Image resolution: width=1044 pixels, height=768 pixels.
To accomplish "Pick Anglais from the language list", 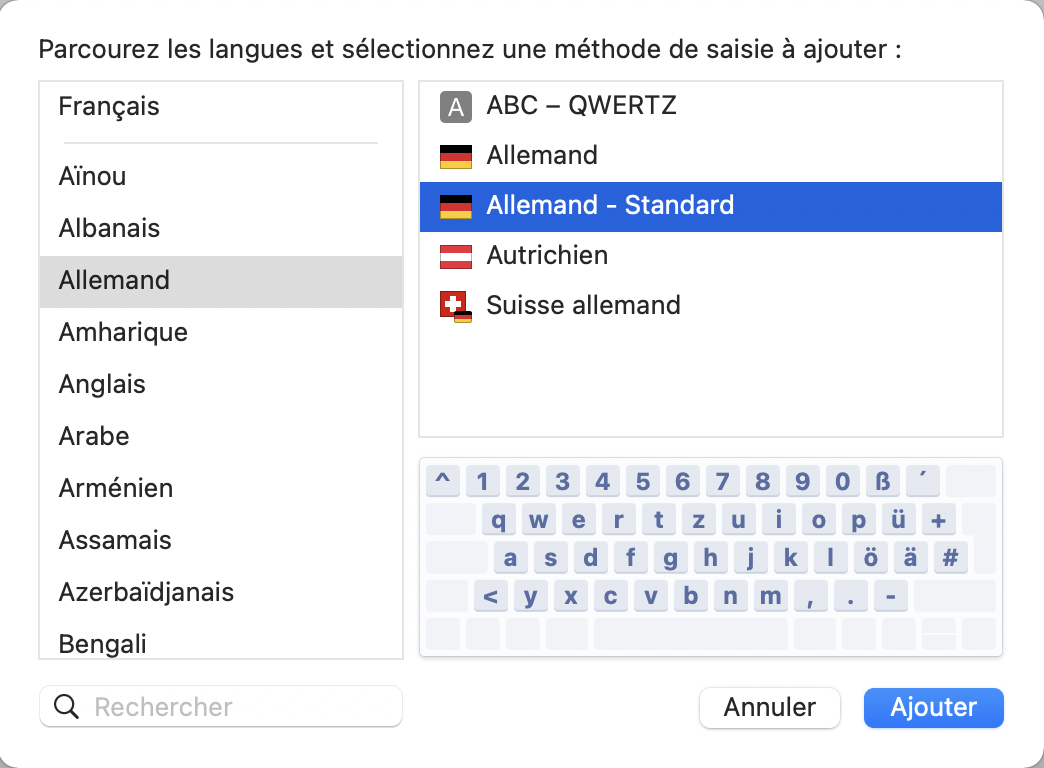I will pos(102,384).
